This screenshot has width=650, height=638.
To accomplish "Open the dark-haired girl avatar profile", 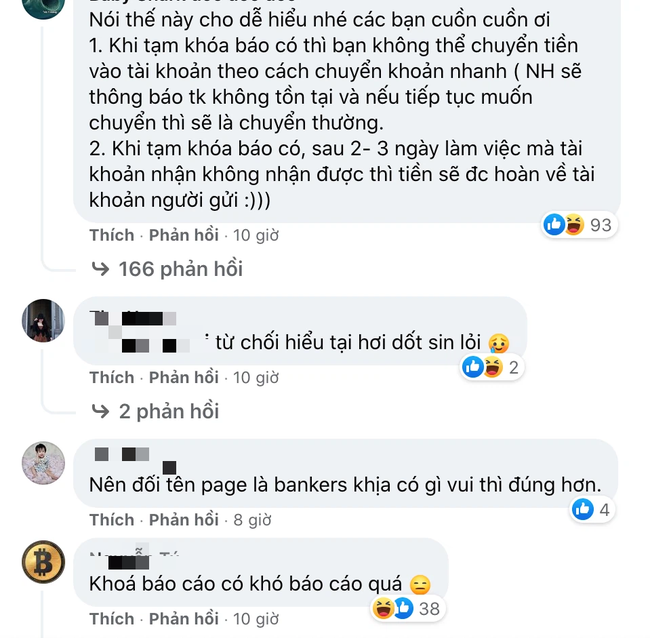I will 43,320.
